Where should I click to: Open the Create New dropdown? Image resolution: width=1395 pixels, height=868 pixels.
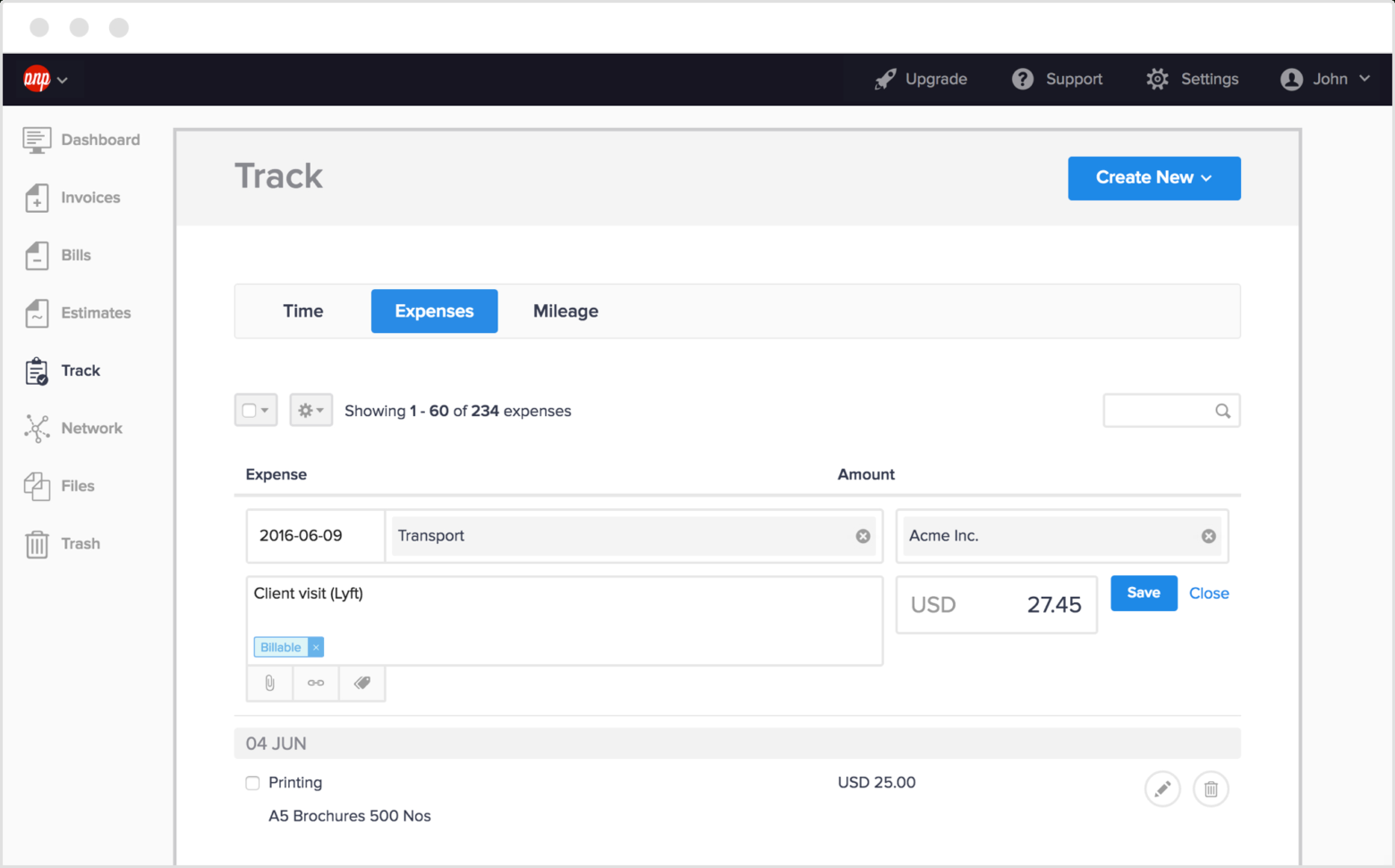tap(1153, 178)
